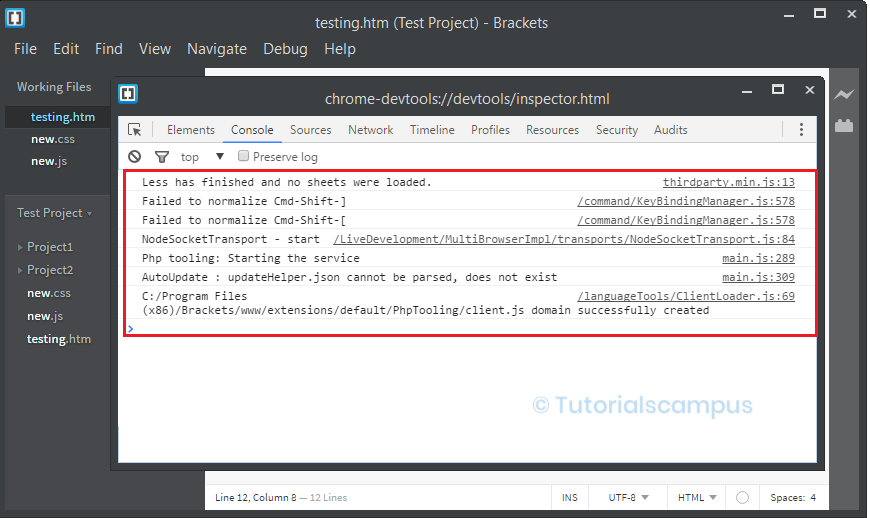Open the Edit menu
Viewport: 870px width, 518px height.
[66, 49]
